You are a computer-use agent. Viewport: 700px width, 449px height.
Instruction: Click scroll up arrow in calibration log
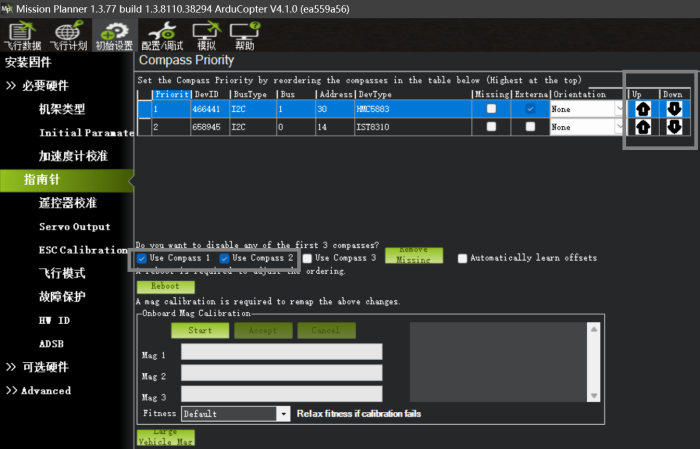coord(594,329)
